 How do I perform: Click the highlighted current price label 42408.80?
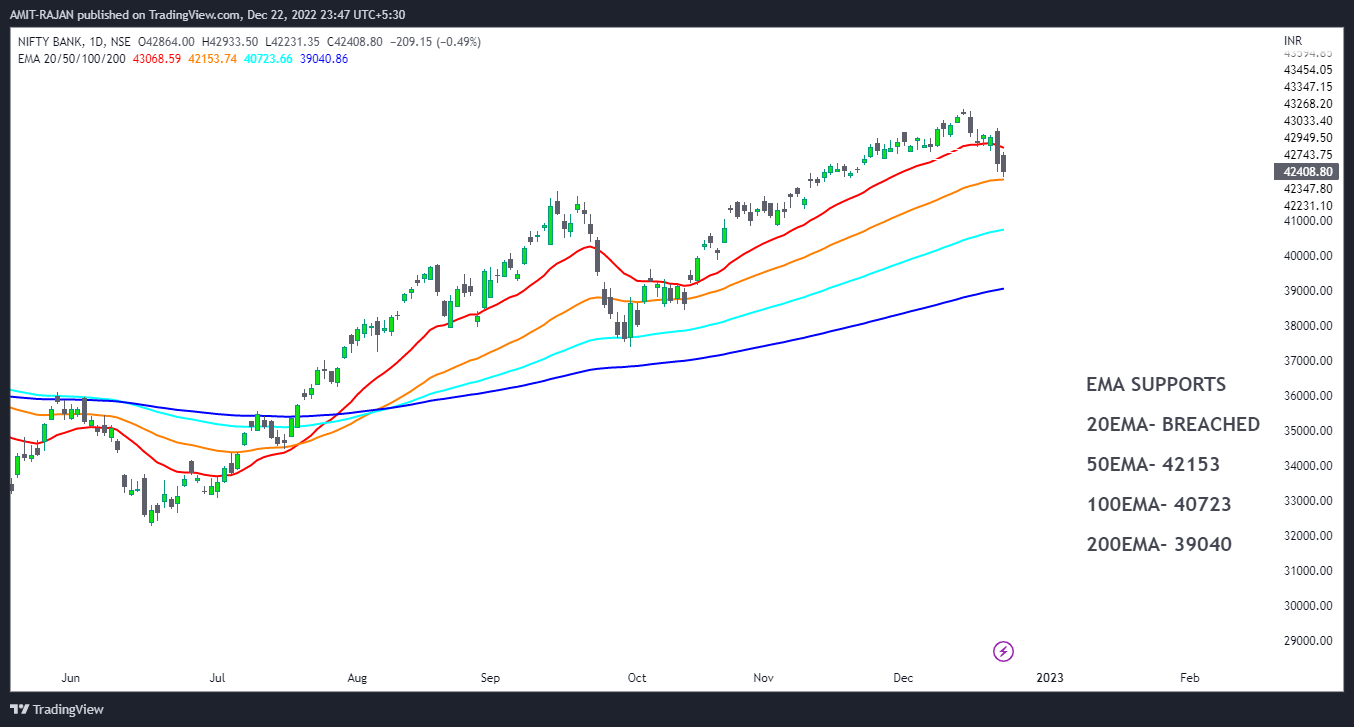[x=1305, y=171]
